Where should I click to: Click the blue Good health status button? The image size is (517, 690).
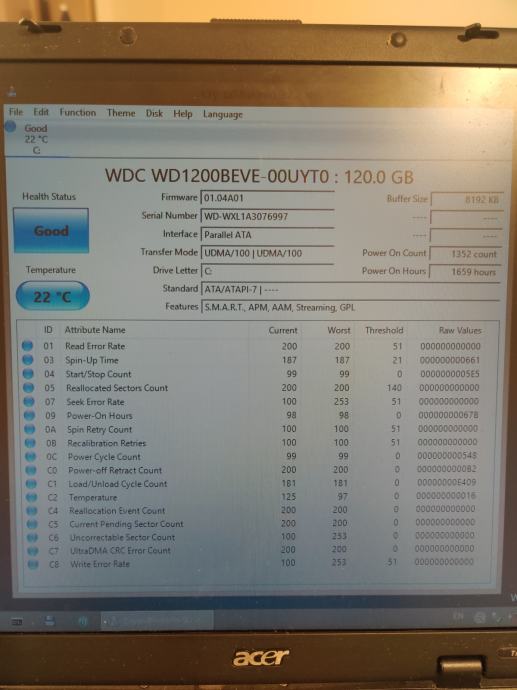pos(51,231)
